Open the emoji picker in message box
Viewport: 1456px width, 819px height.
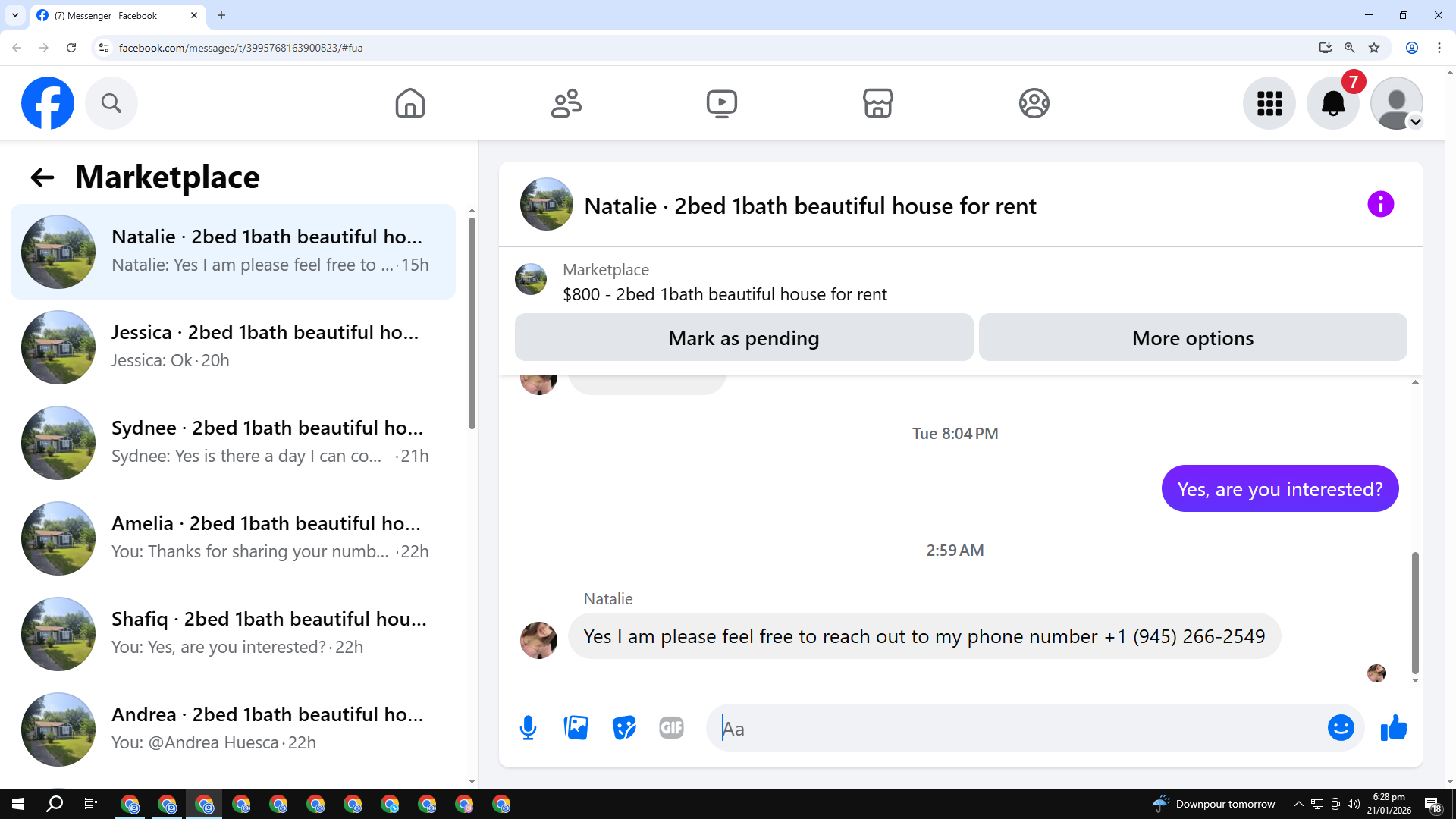1340,728
